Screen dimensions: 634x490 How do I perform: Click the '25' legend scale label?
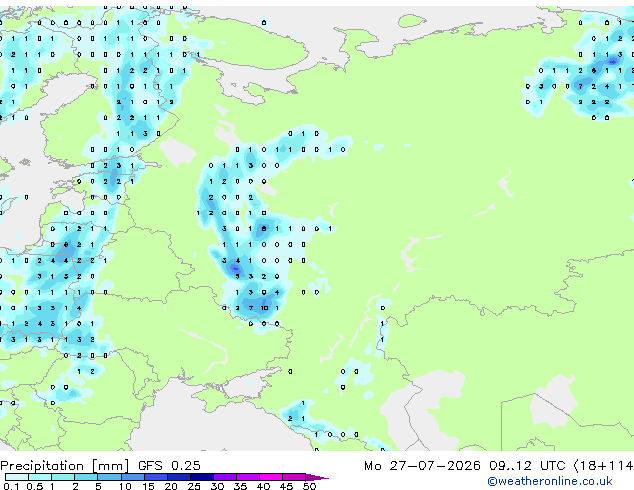click(194, 486)
